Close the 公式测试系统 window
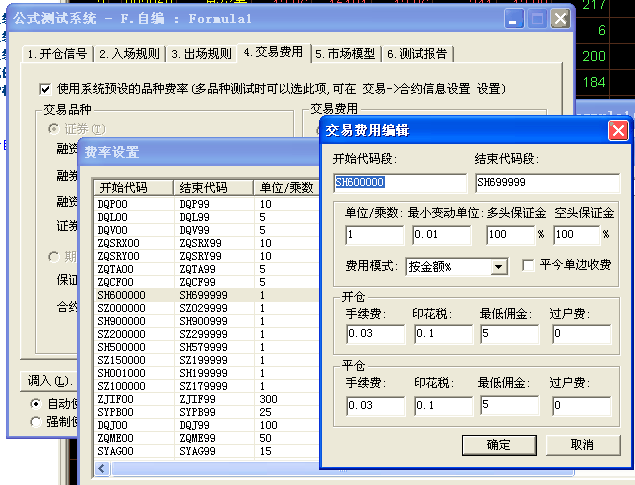 pyautogui.click(x=561, y=19)
